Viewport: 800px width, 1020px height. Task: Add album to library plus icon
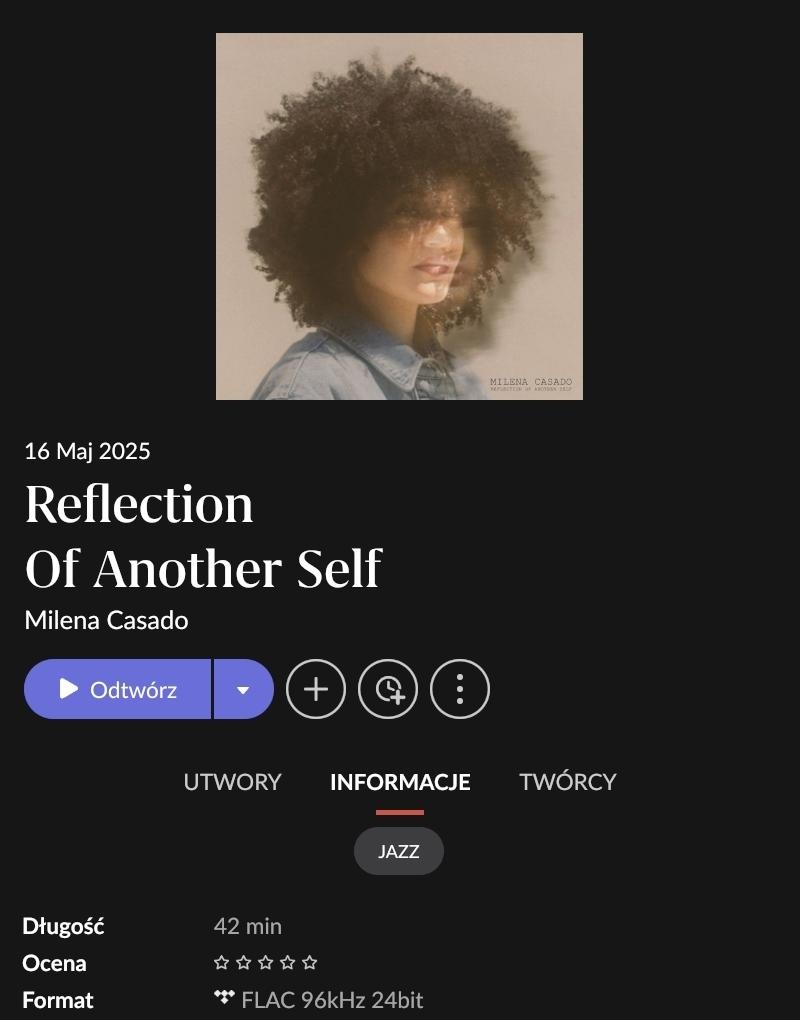[x=316, y=689]
